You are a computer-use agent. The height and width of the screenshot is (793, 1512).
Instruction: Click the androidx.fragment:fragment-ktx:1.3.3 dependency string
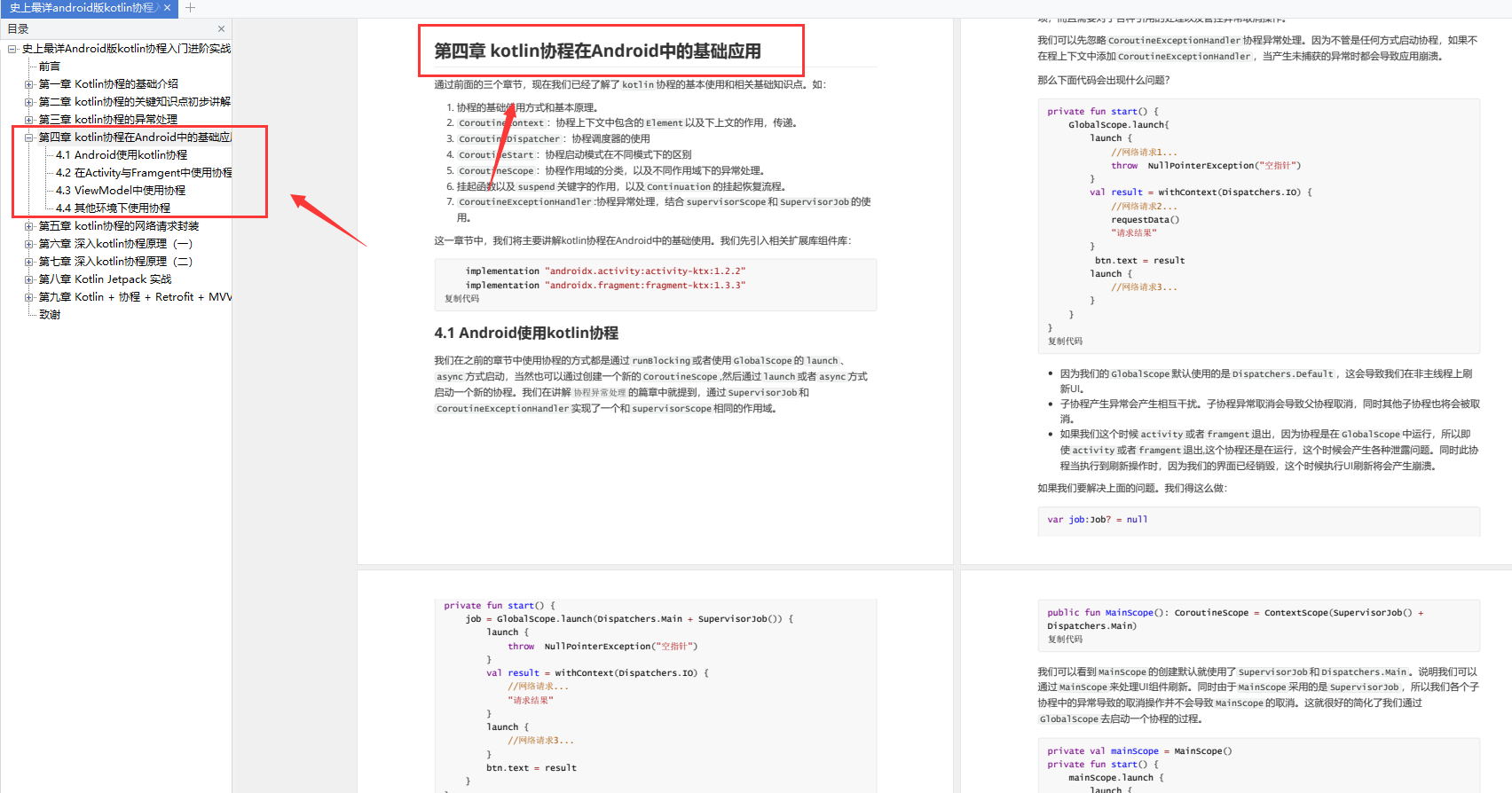click(645, 286)
